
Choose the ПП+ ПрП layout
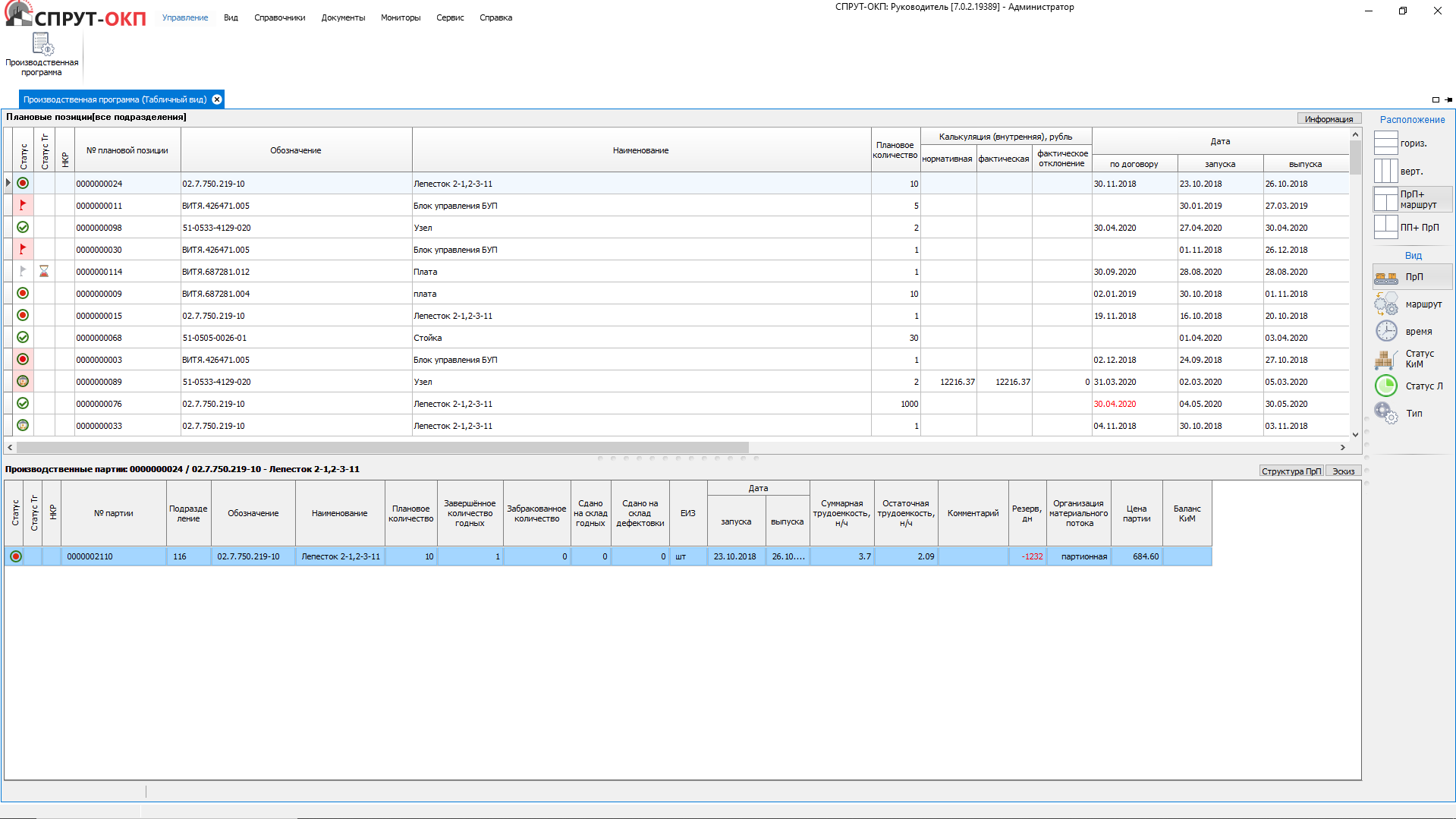[1385, 227]
